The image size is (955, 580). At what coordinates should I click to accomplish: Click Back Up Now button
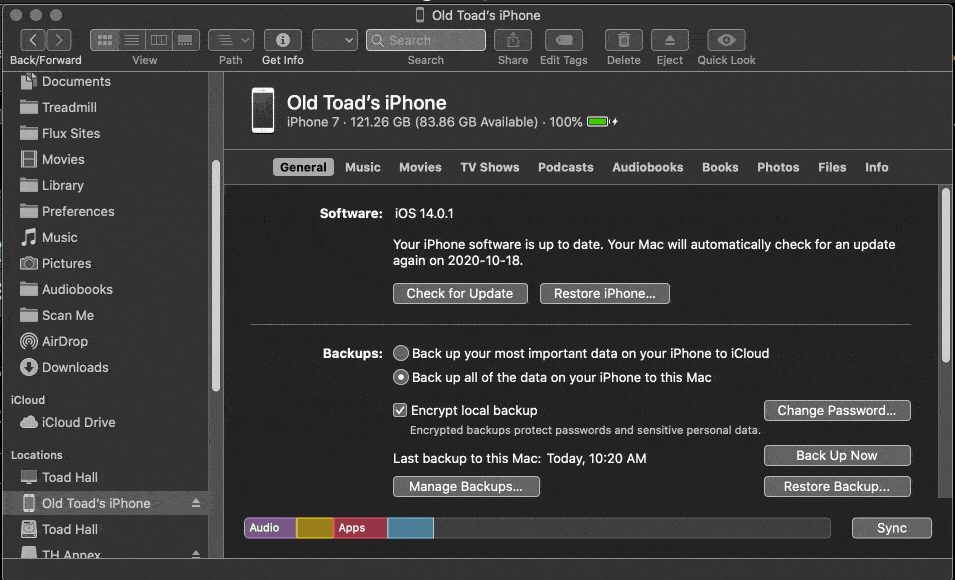pyautogui.click(x=837, y=455)
